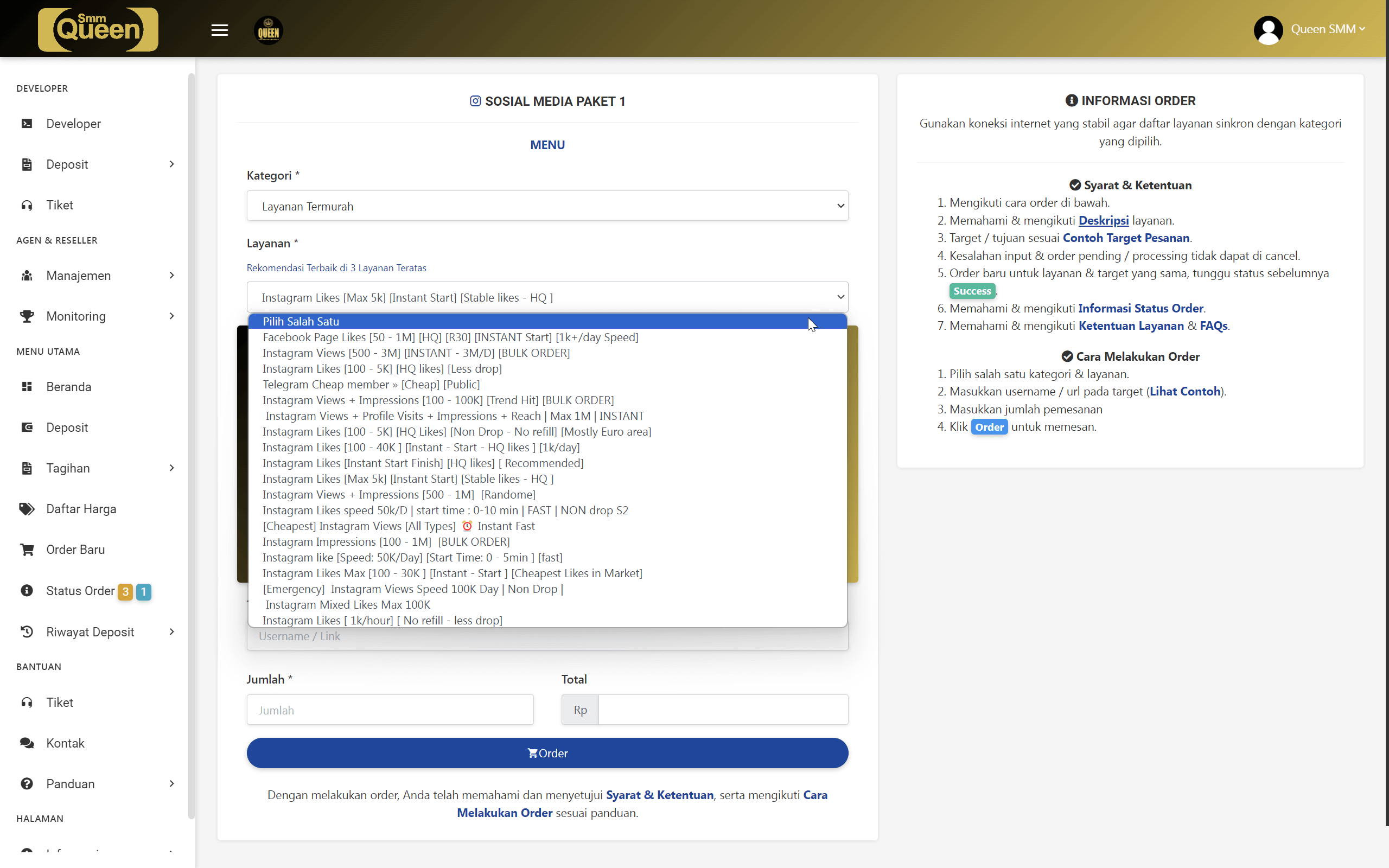Click the Manajemen people icon
Screen dimensions: 1389x868
click(x=27, y=276)
